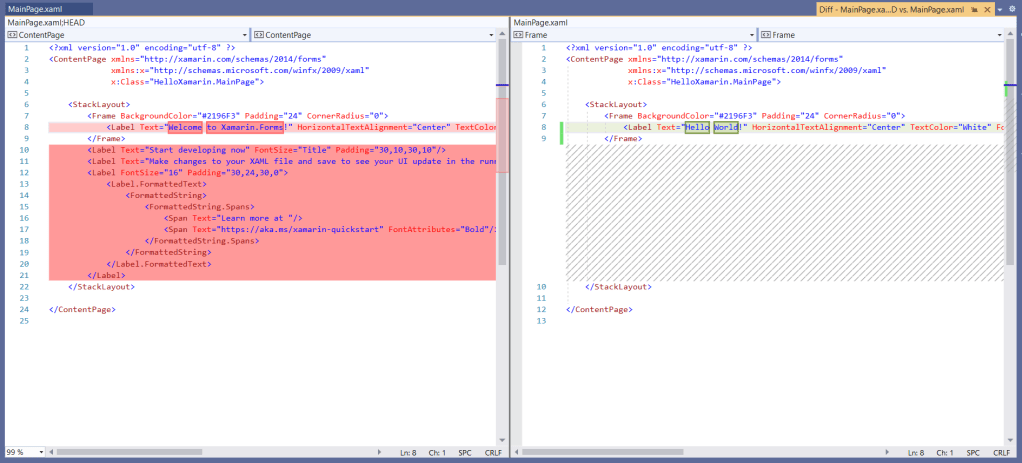Image resolution: width=1022 pixels, height=463 pixels.
Task: Open the document well settings gear
Action: 1013,10
